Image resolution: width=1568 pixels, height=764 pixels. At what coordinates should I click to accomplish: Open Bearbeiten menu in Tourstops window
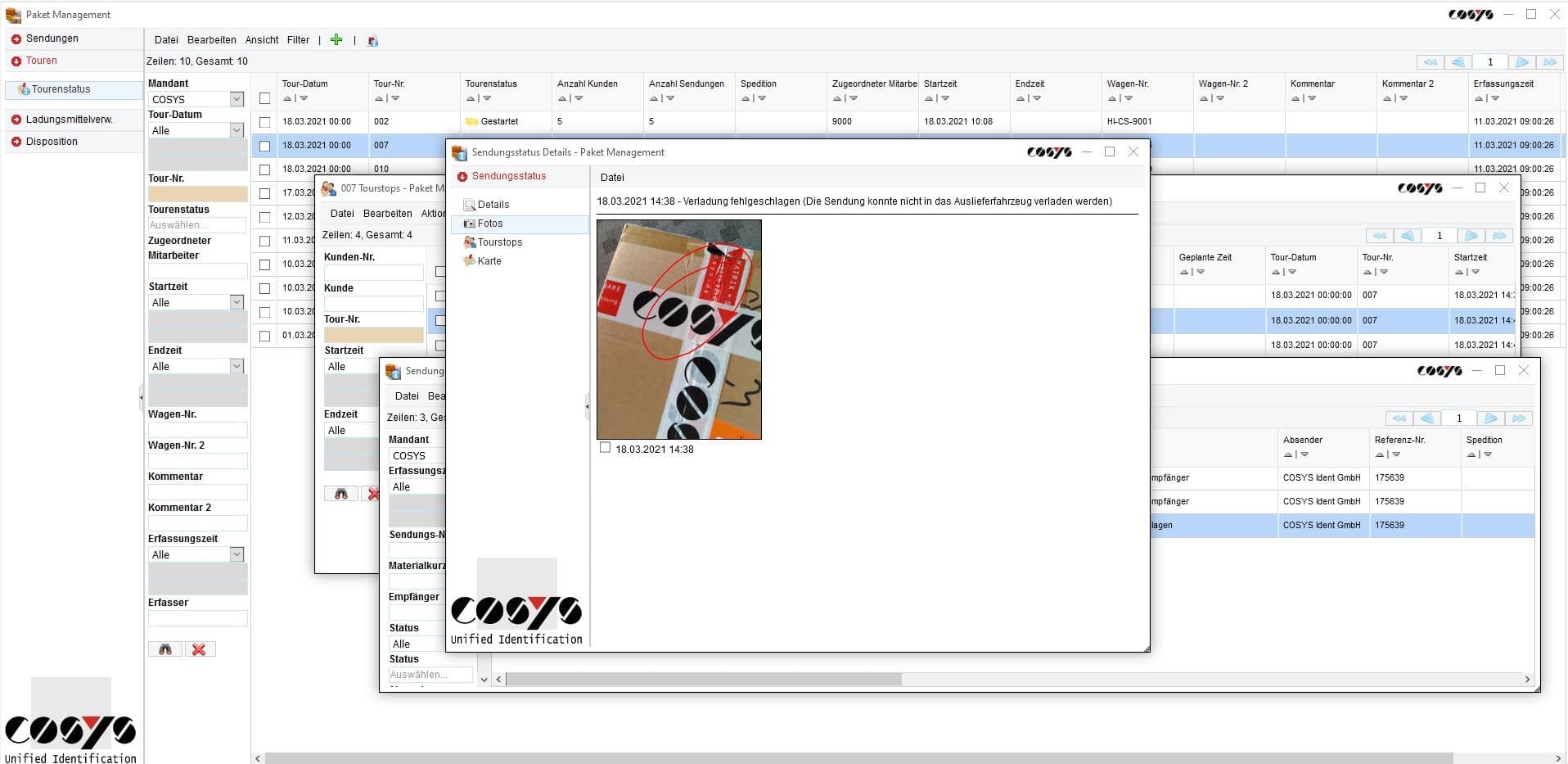[388, 213]
